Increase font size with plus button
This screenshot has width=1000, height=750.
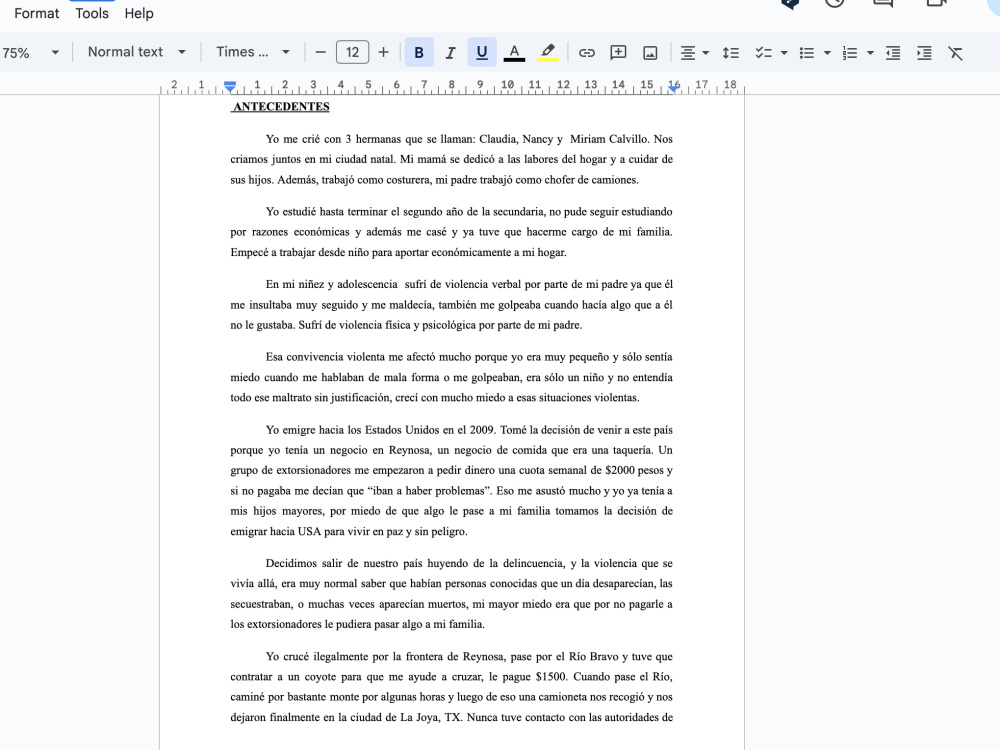pos(383,52)
